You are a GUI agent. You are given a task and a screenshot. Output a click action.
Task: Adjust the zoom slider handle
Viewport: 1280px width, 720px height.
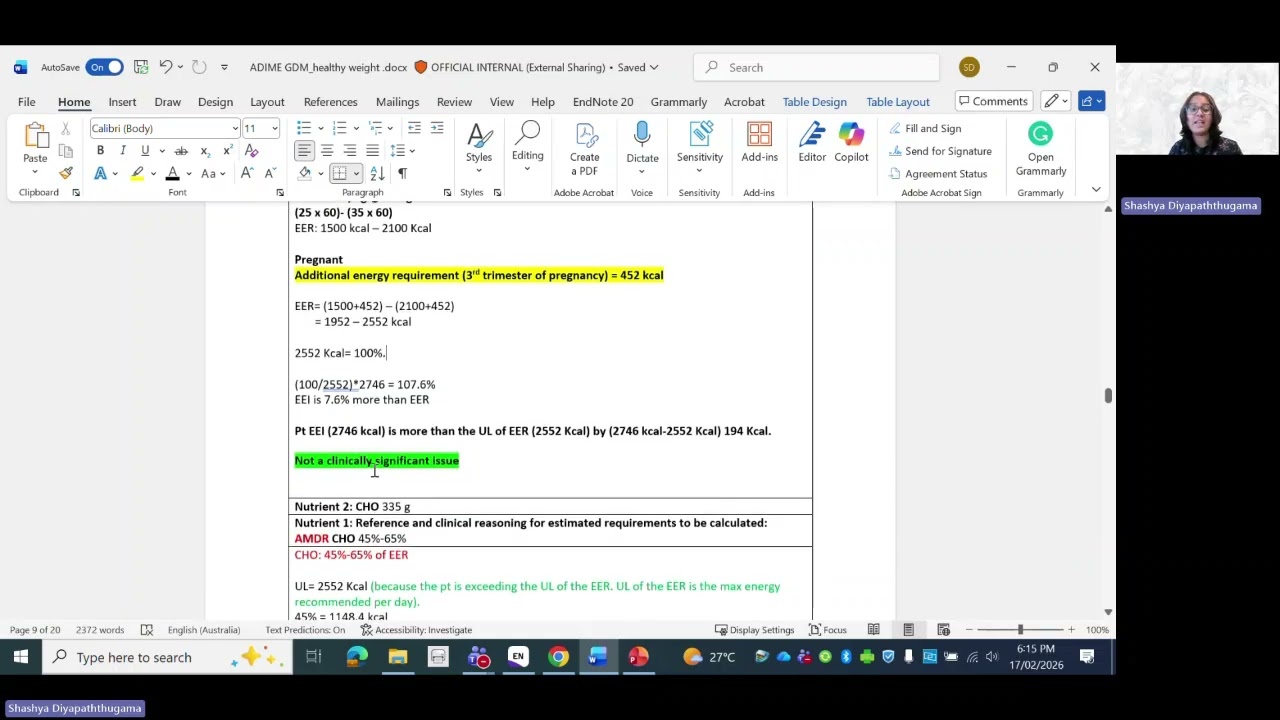pos(1020,630)
